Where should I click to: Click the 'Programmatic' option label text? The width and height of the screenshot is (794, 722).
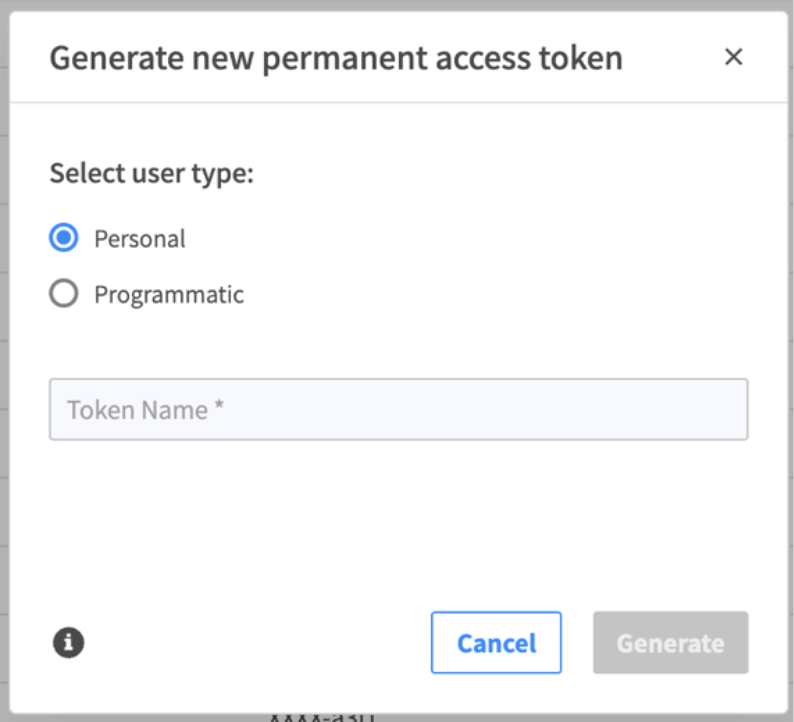pos(169,295)
